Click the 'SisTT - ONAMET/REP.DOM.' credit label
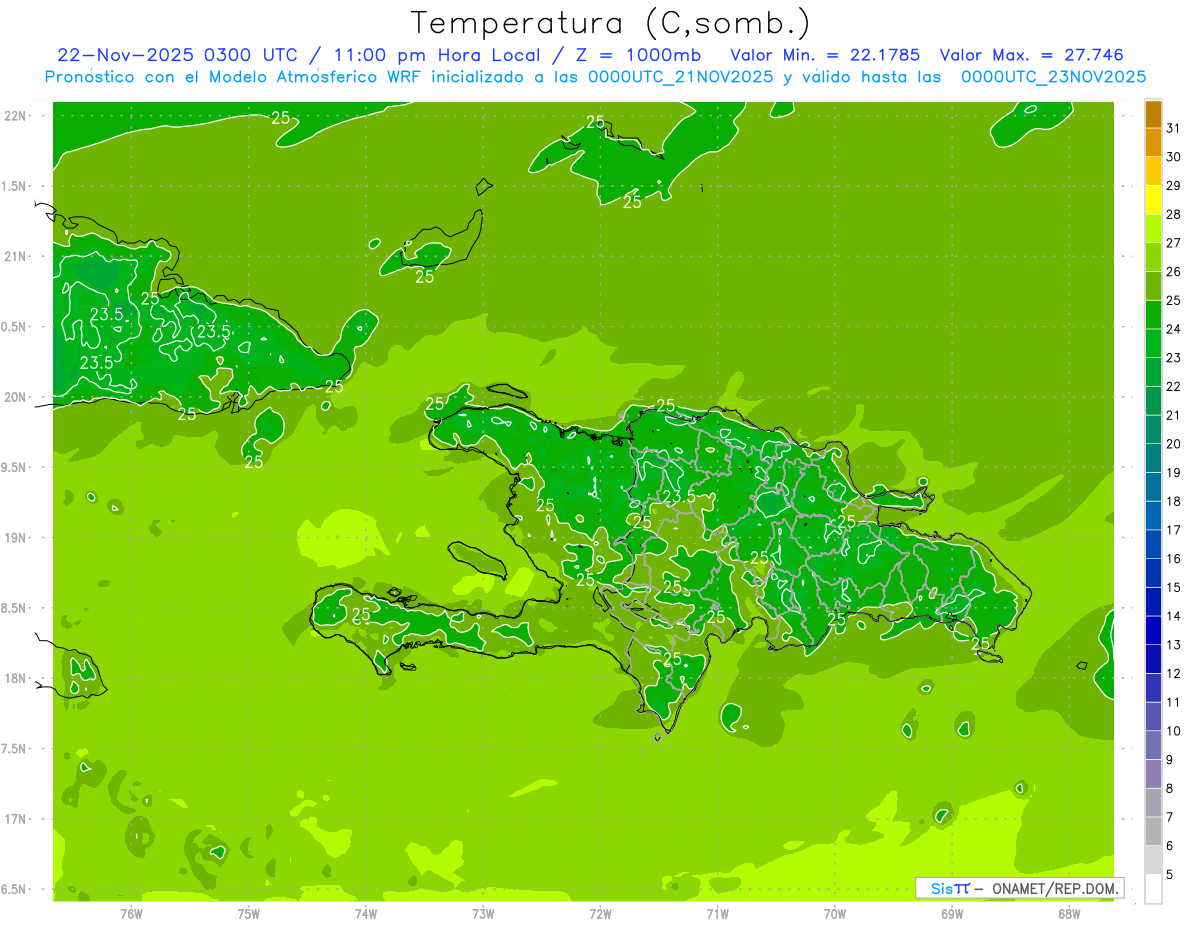 (x=1020, y=888)
